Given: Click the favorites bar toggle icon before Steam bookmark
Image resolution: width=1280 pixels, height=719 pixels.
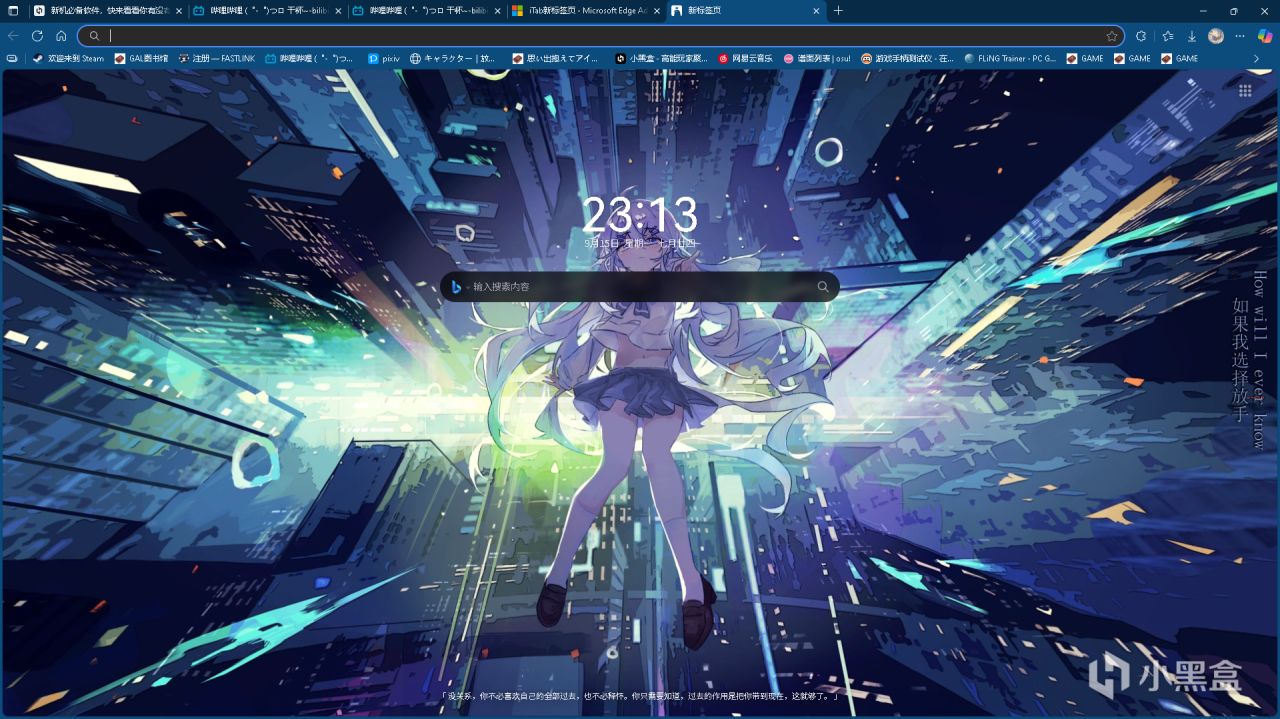Looking at the screenshot, I should pos(12,58).
